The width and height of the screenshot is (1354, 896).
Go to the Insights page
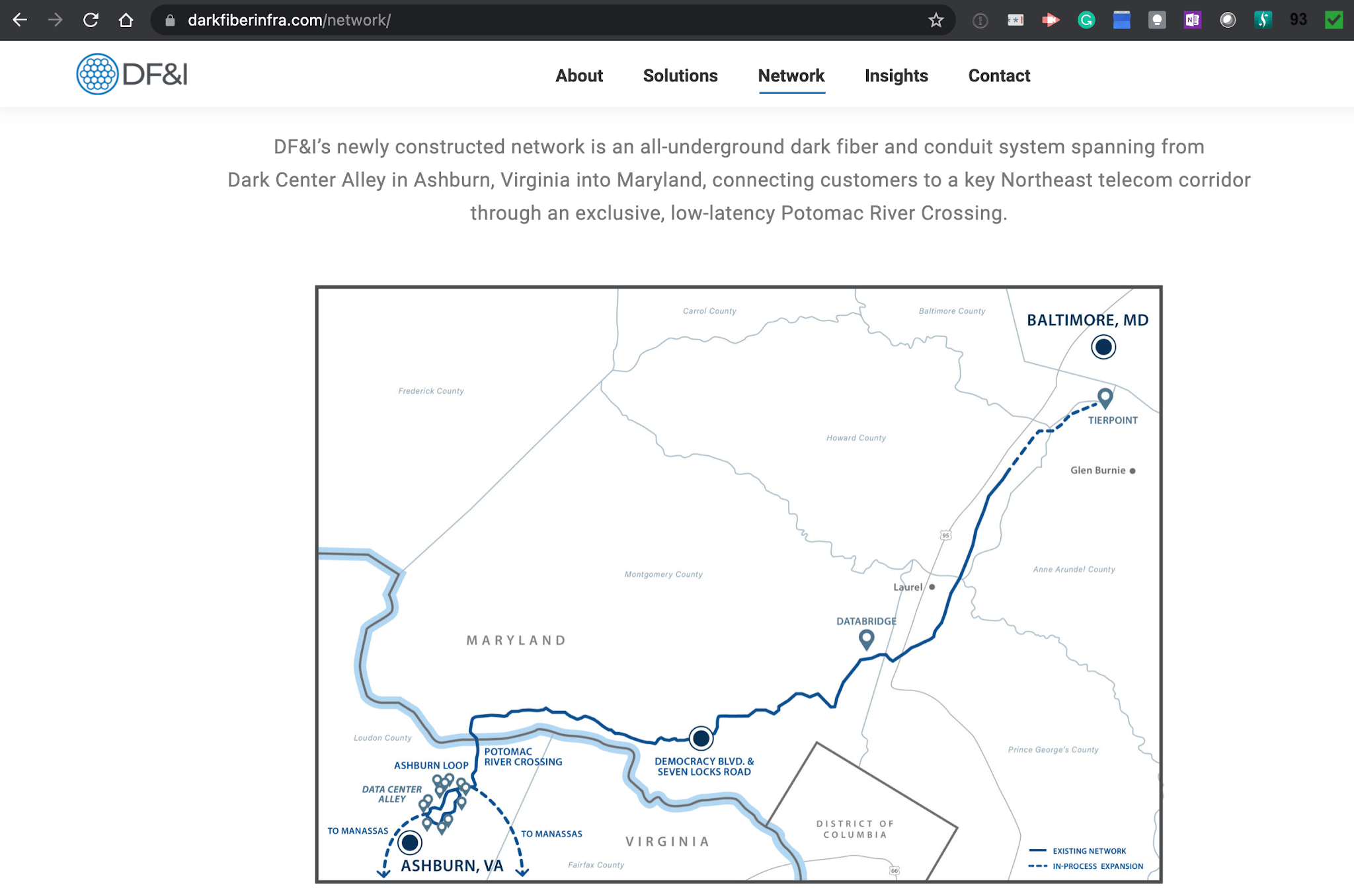tap(896, 76)
